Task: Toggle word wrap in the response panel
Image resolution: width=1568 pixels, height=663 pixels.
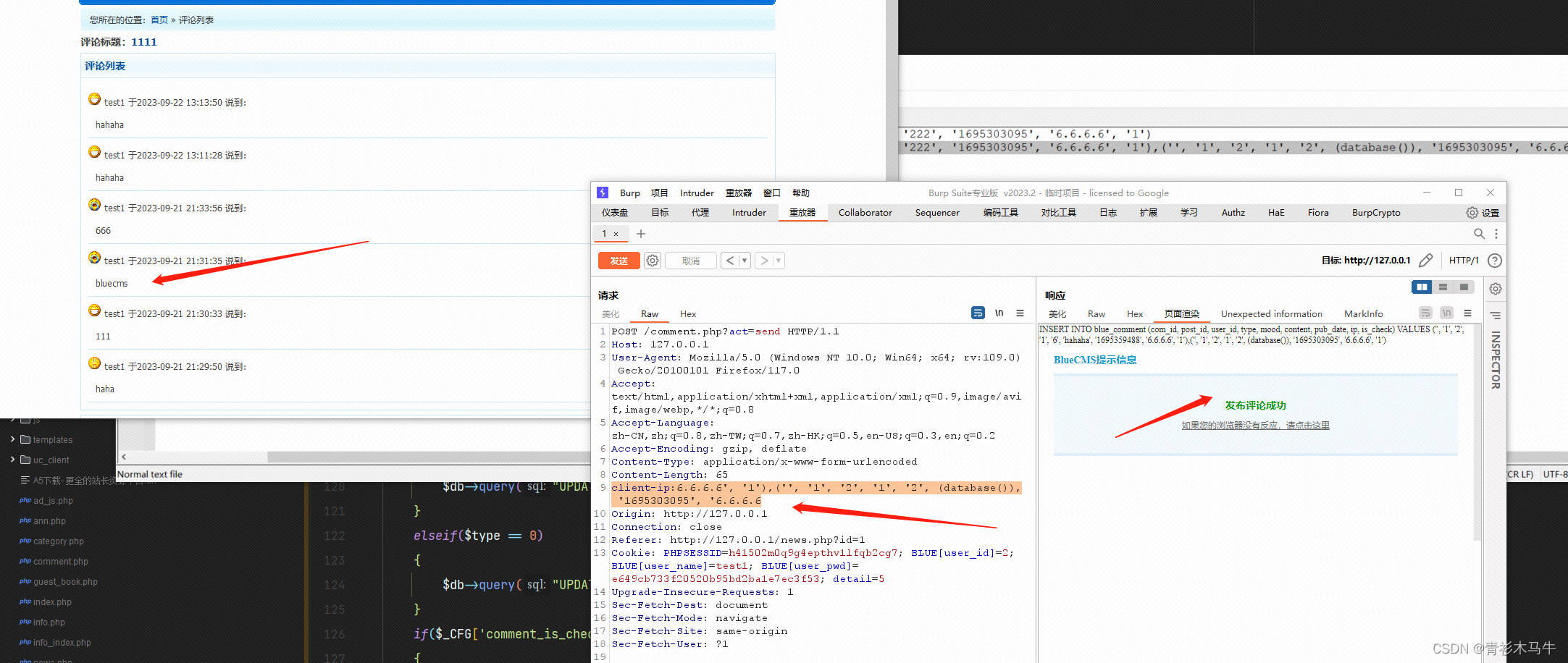Action: click(1425, 313)
